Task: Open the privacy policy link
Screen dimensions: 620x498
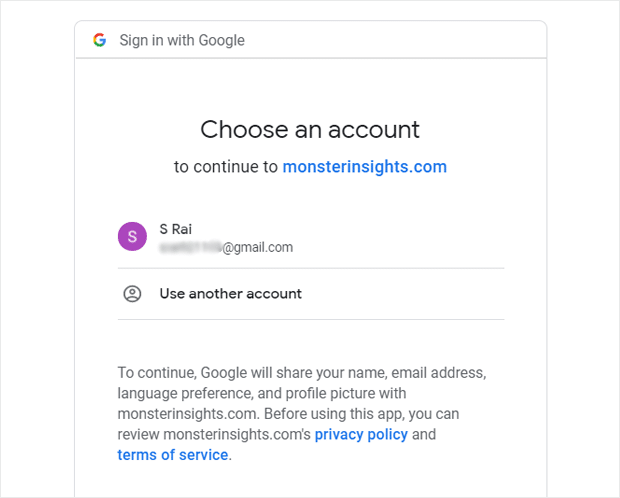Action: pos(361,434)
